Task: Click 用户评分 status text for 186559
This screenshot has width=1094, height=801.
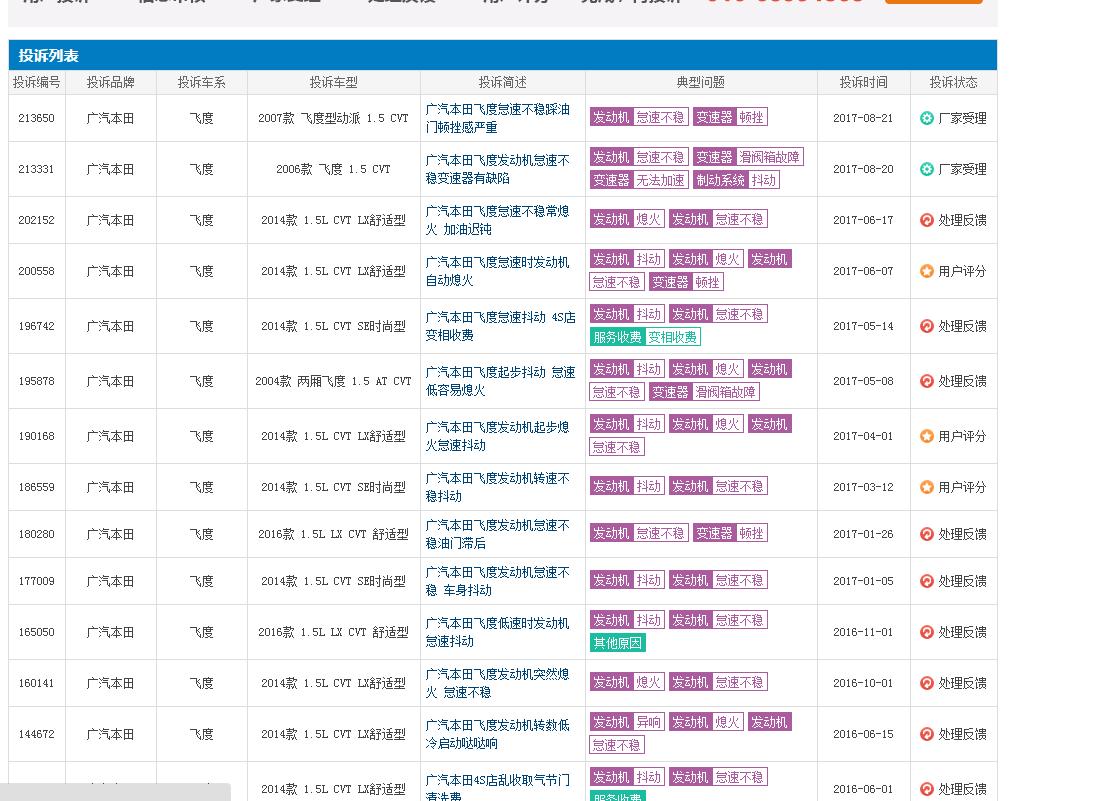Action: (x=962, y=487)
